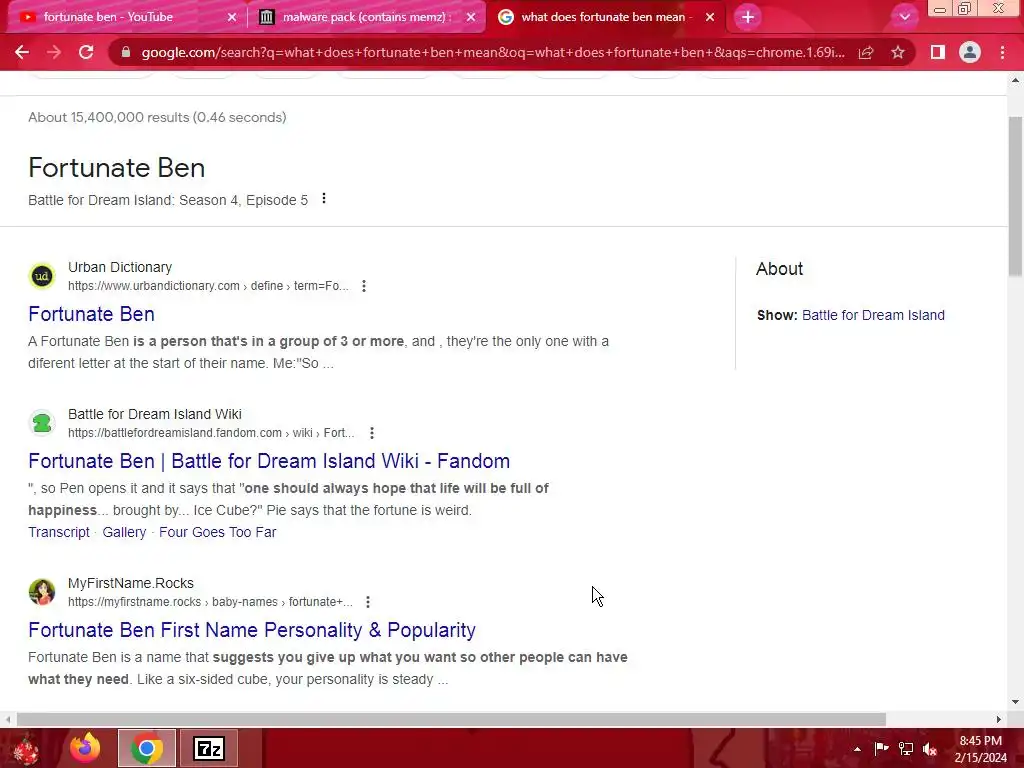
Task: Click the Urban Dictionary favicon
Action: (x=42, y=276)
